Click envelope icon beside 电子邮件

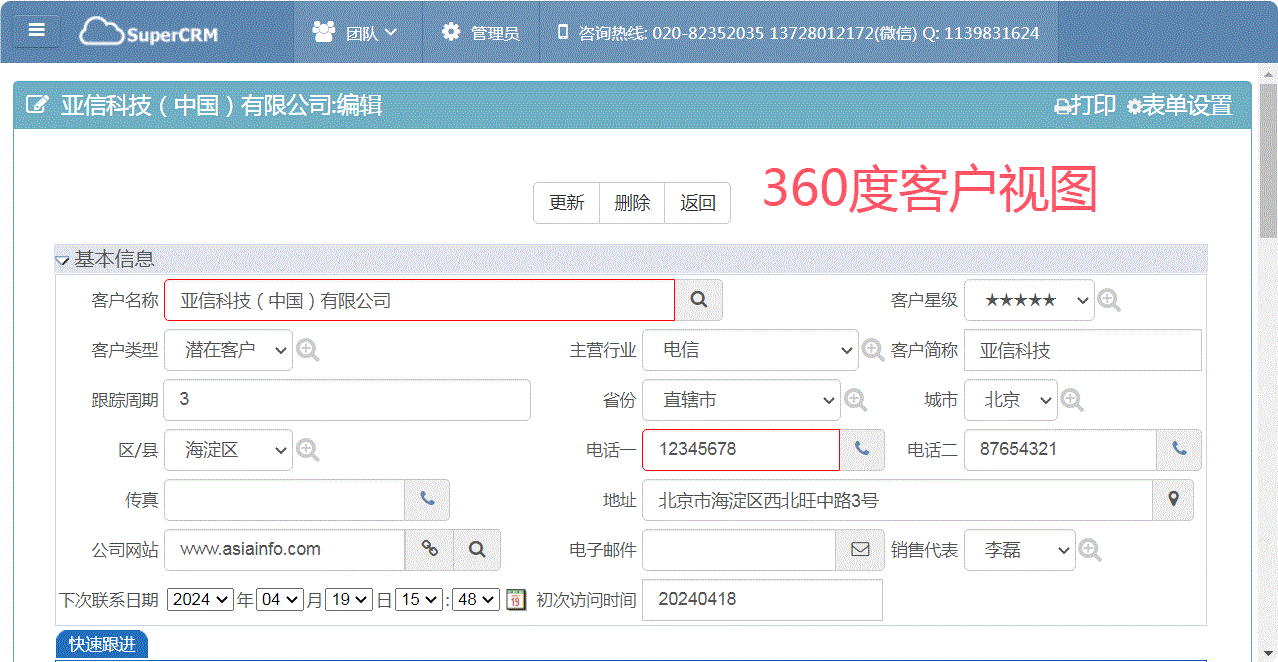tap(860, 549)
